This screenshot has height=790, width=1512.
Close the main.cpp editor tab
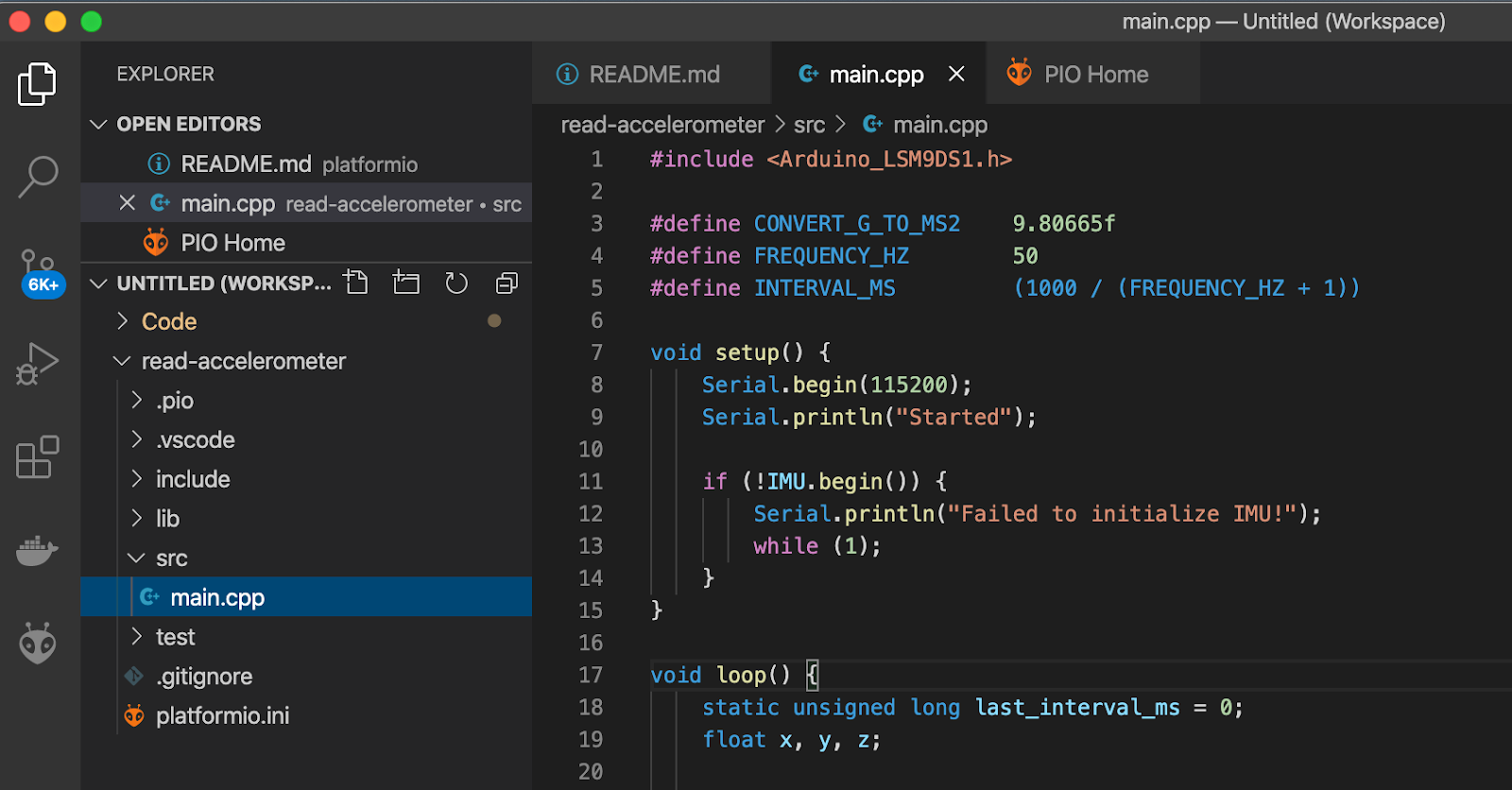tap(956, 74)
